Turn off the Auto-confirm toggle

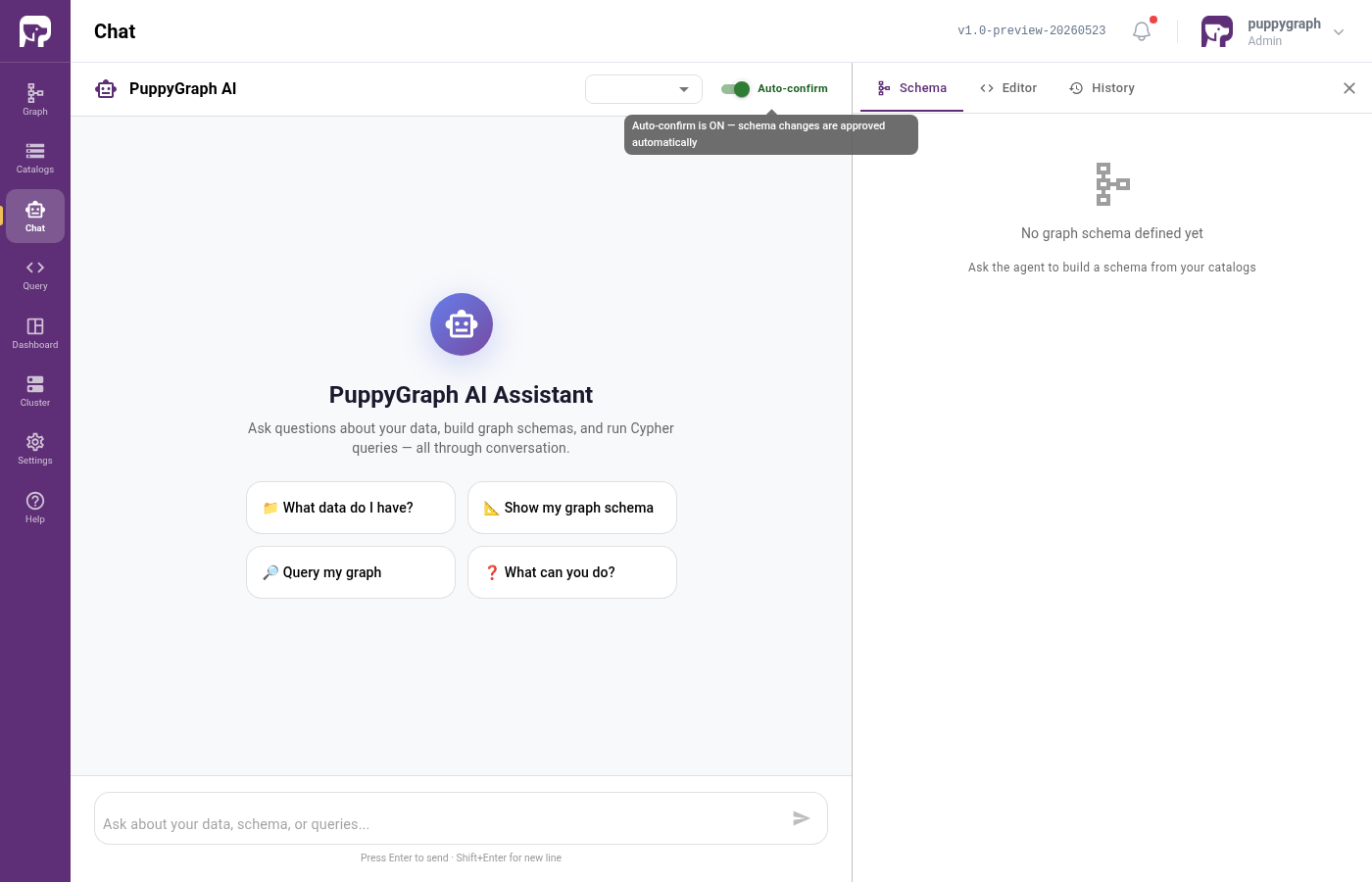click(735, 89)
